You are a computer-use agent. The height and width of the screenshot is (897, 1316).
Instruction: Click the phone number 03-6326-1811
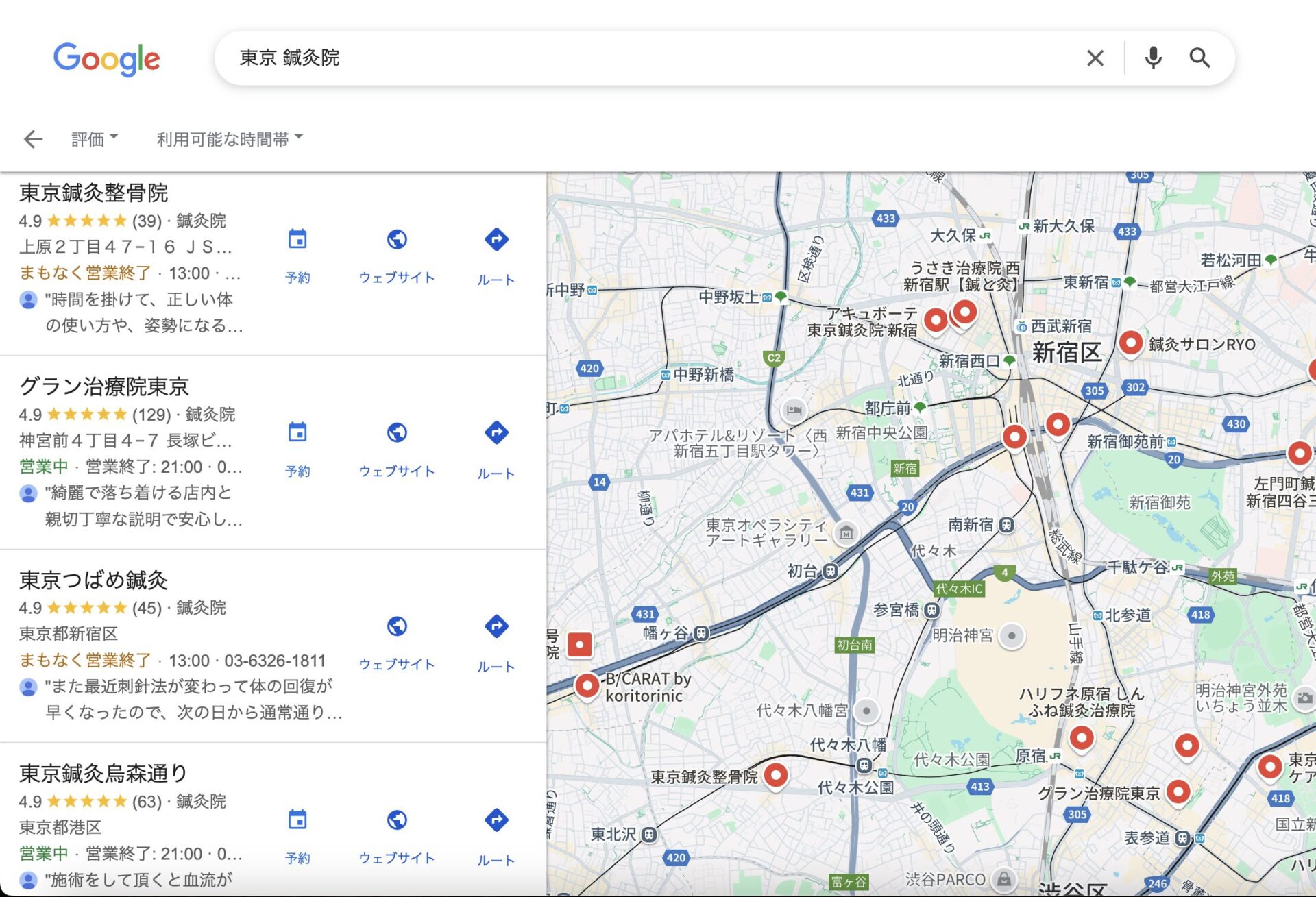275,661
